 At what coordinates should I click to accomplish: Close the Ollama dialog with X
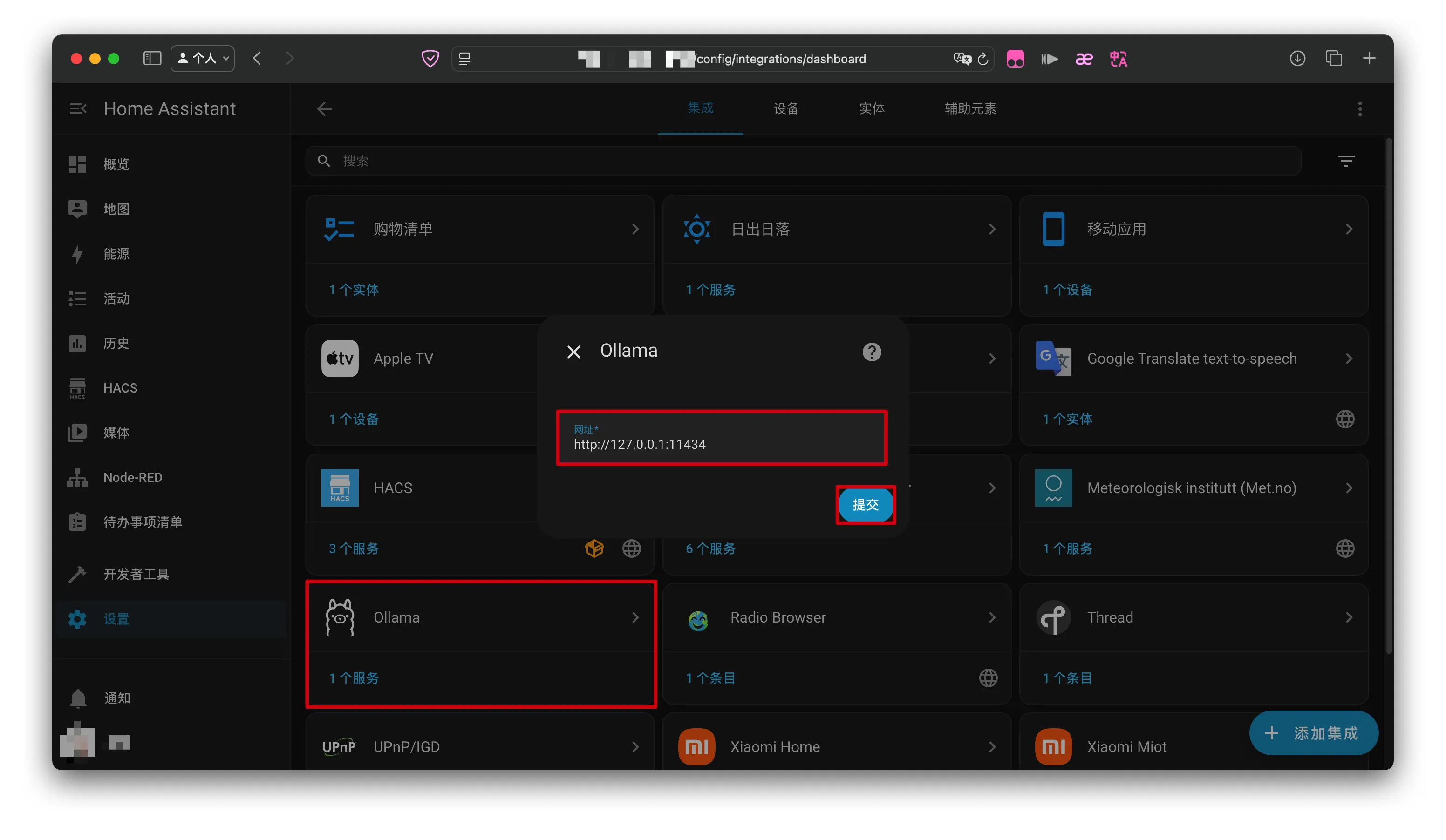tap(573, 352)
